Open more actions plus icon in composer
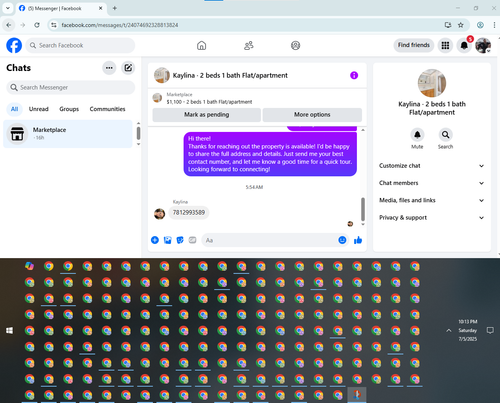Image resolution: width=500 pixels, height=403 pixels. (x=155, y=240)
